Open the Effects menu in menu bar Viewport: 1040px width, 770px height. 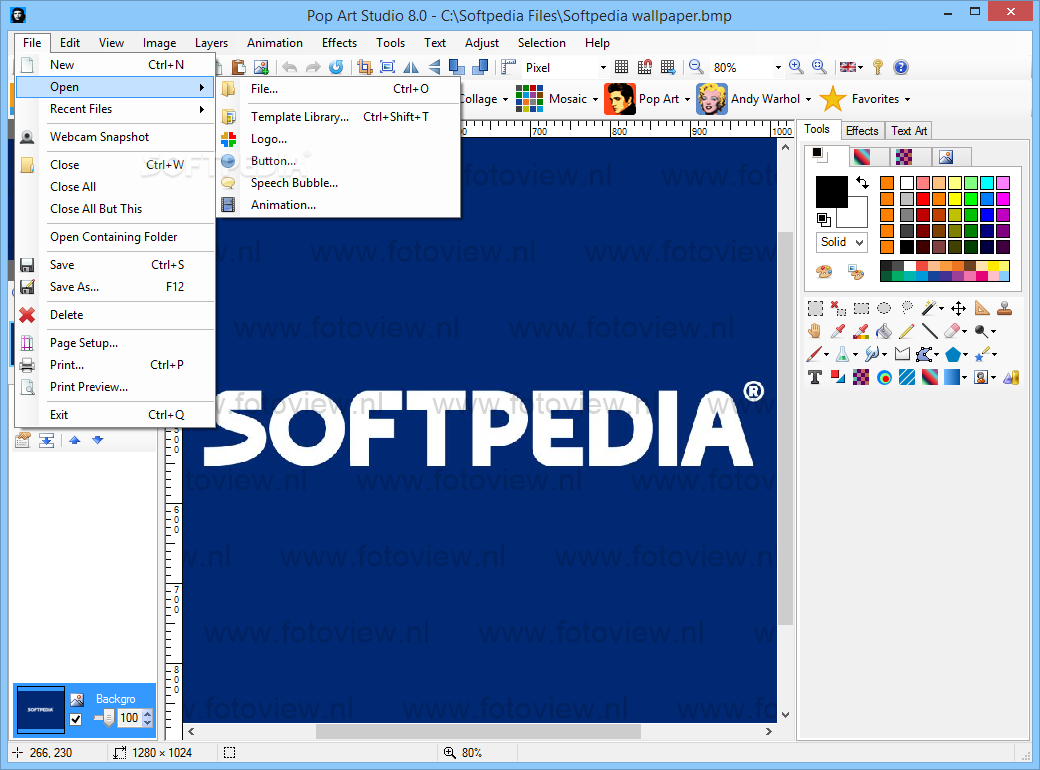click(339, 42)
